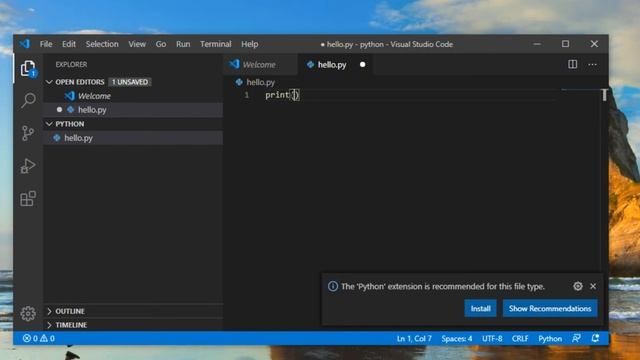Change line ending via CRLF indicator

(520, 338)
